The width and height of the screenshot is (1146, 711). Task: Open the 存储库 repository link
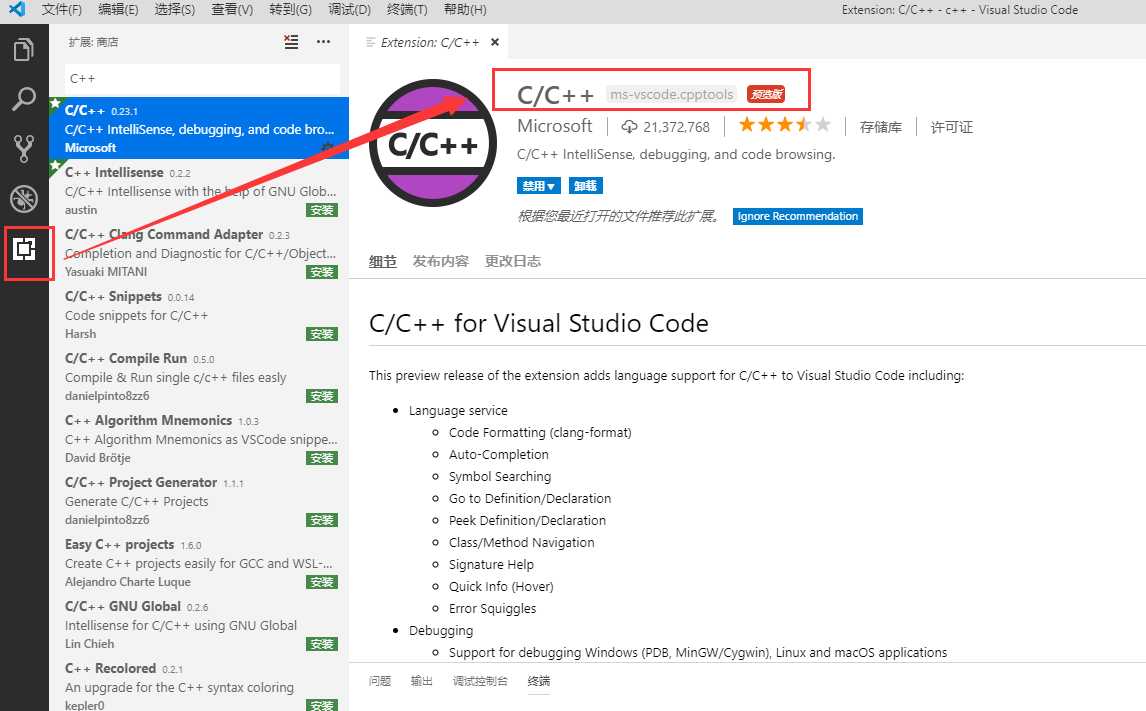(x=881, y=127)
